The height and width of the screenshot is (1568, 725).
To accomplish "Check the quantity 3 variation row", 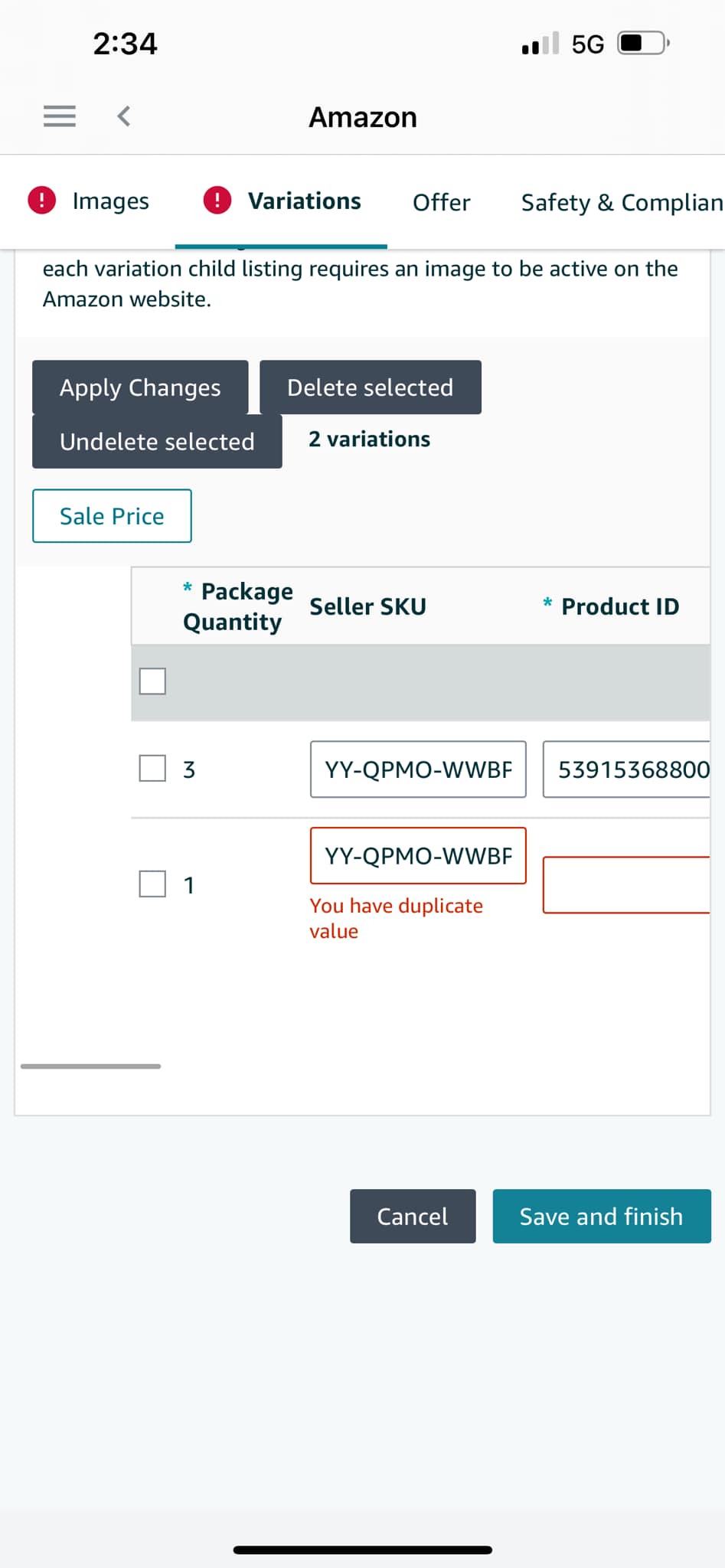I will click(152, 769).
